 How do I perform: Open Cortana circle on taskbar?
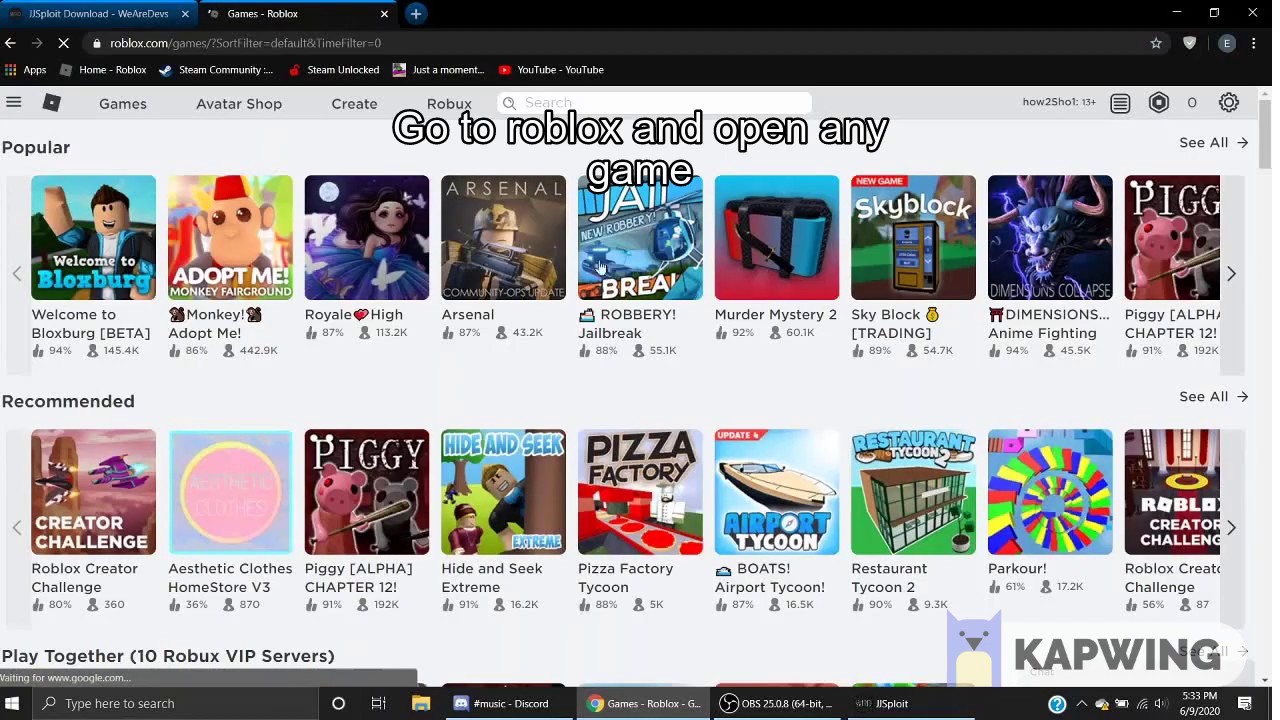click(338, 703)
